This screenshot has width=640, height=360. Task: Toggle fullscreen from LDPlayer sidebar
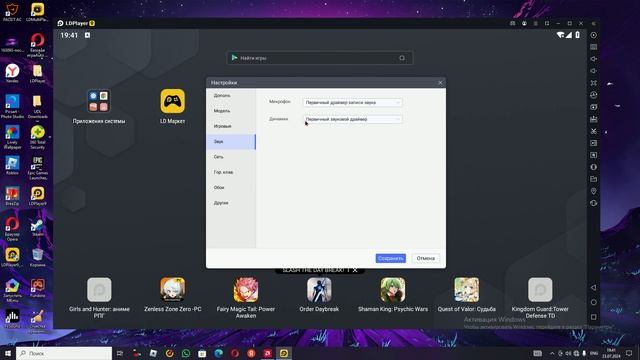(593, 83)
